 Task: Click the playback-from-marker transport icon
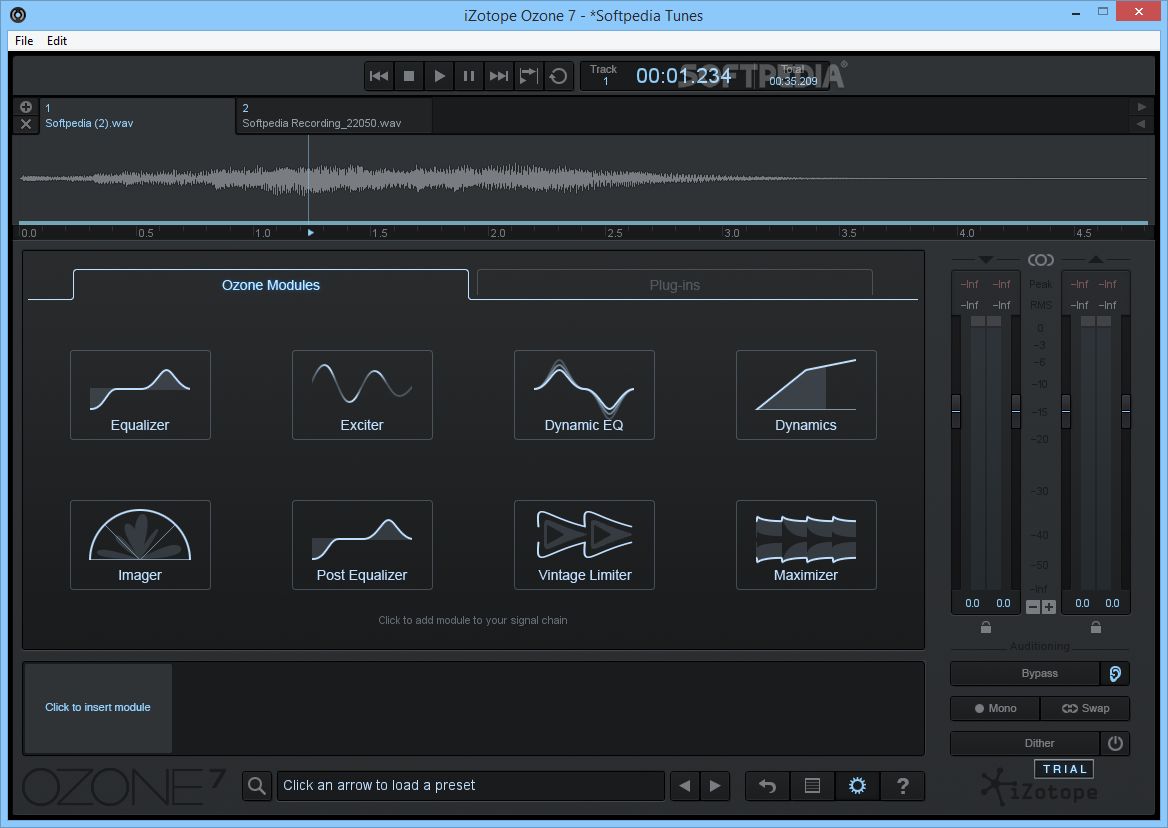(528, 76)
